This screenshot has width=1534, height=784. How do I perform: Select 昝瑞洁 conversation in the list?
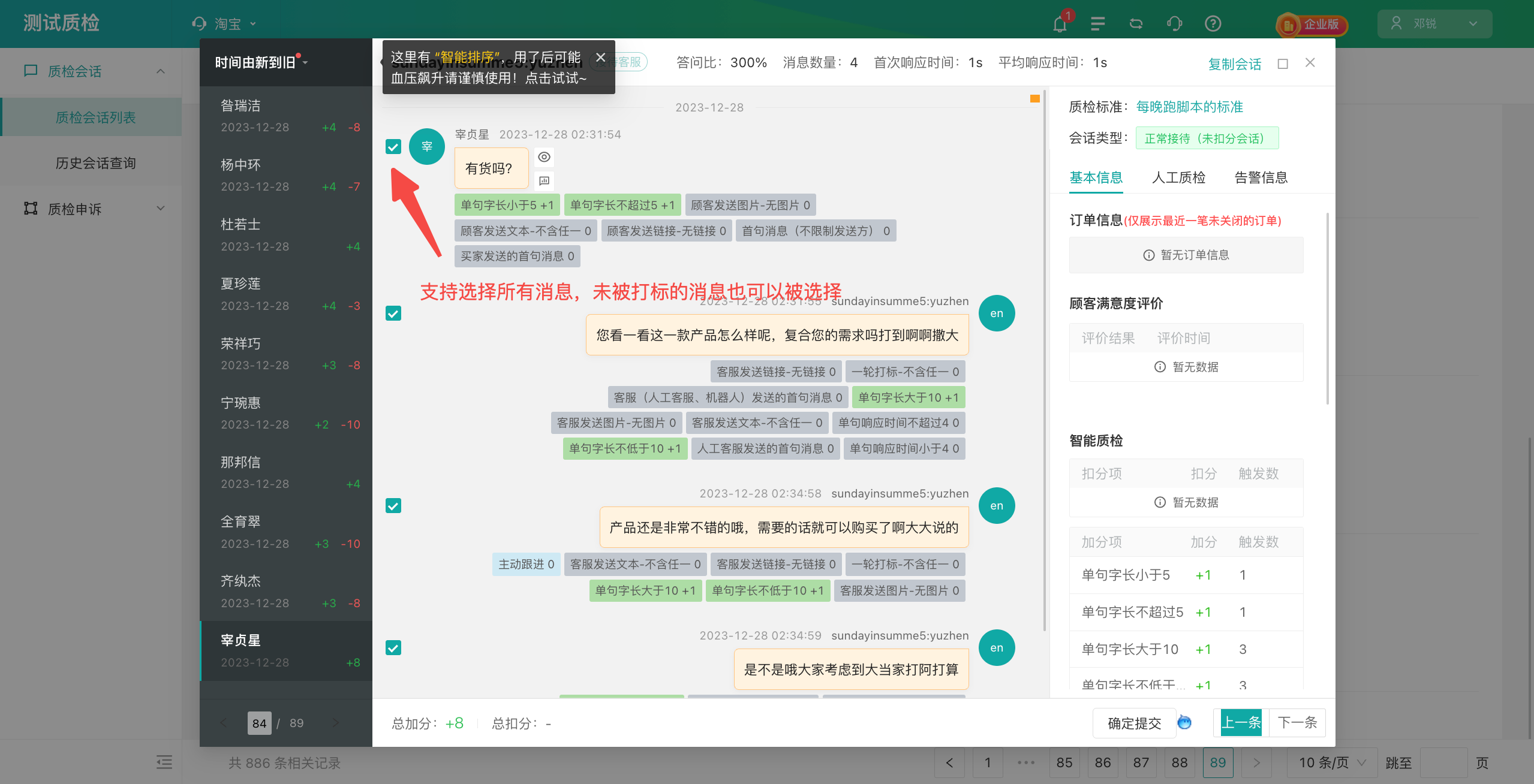coord(286,116)
